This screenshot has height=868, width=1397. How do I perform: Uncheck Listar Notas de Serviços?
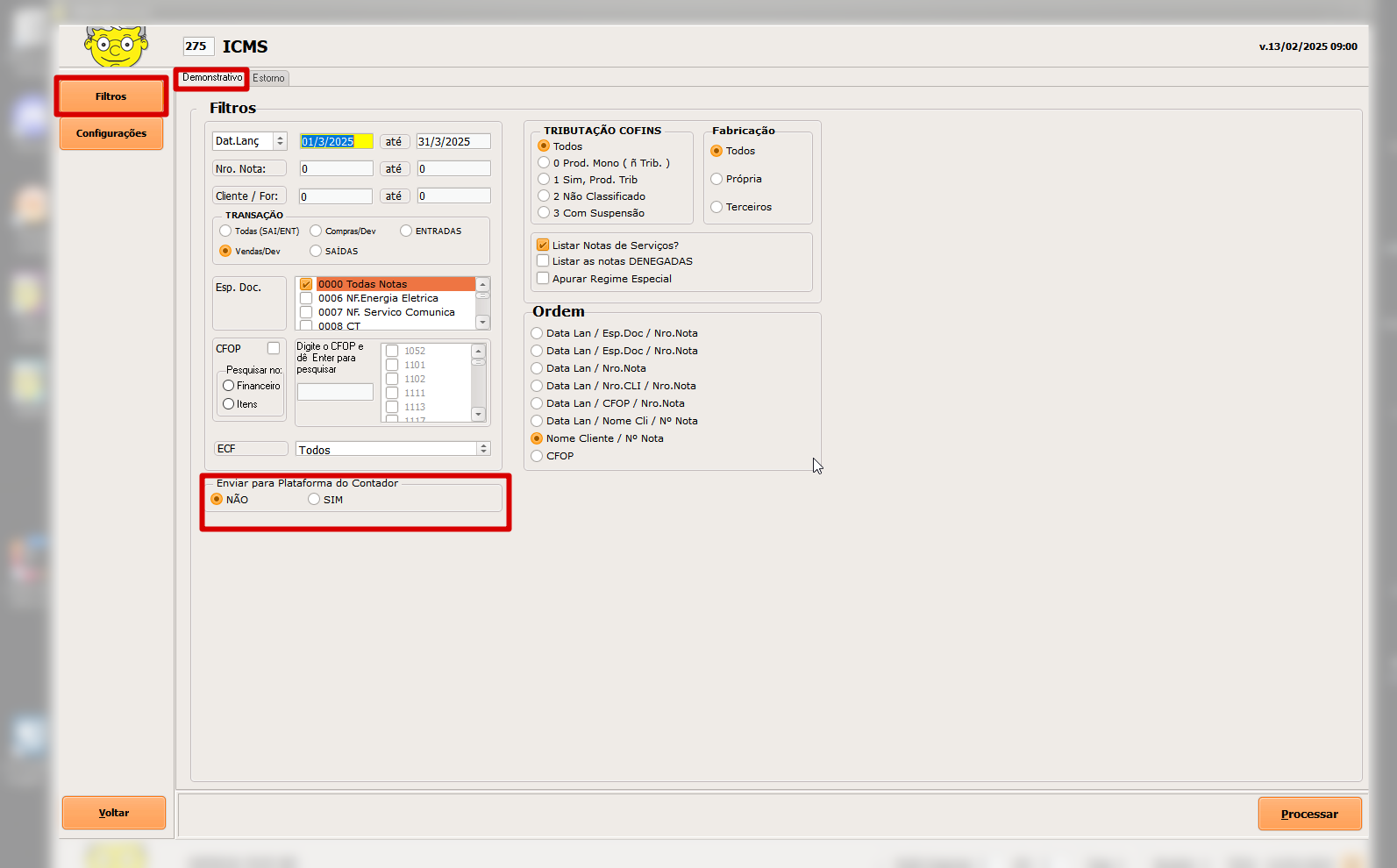[543, 245]
